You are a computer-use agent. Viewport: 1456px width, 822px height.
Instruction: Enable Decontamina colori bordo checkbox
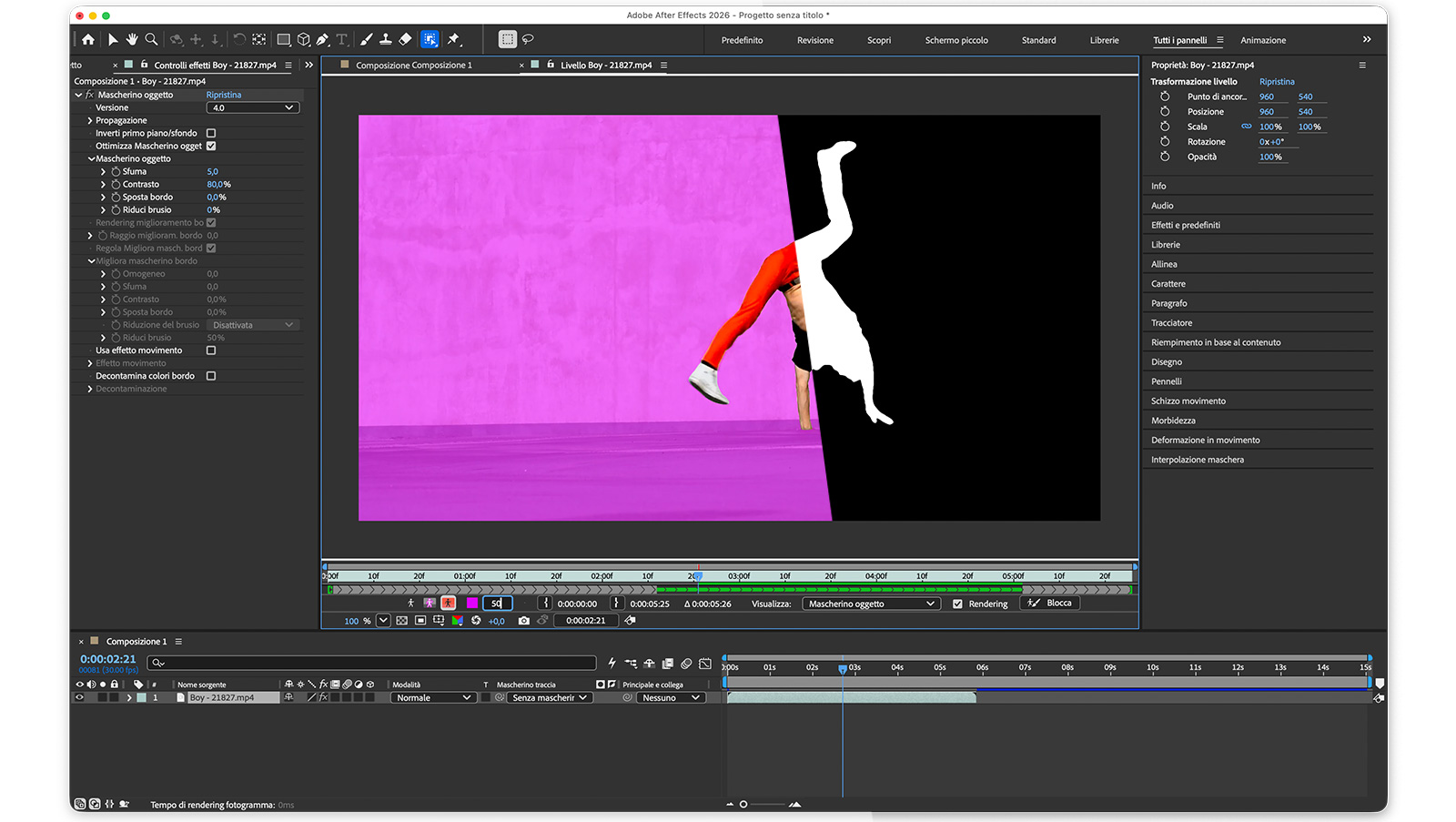[x=211, y=376]
